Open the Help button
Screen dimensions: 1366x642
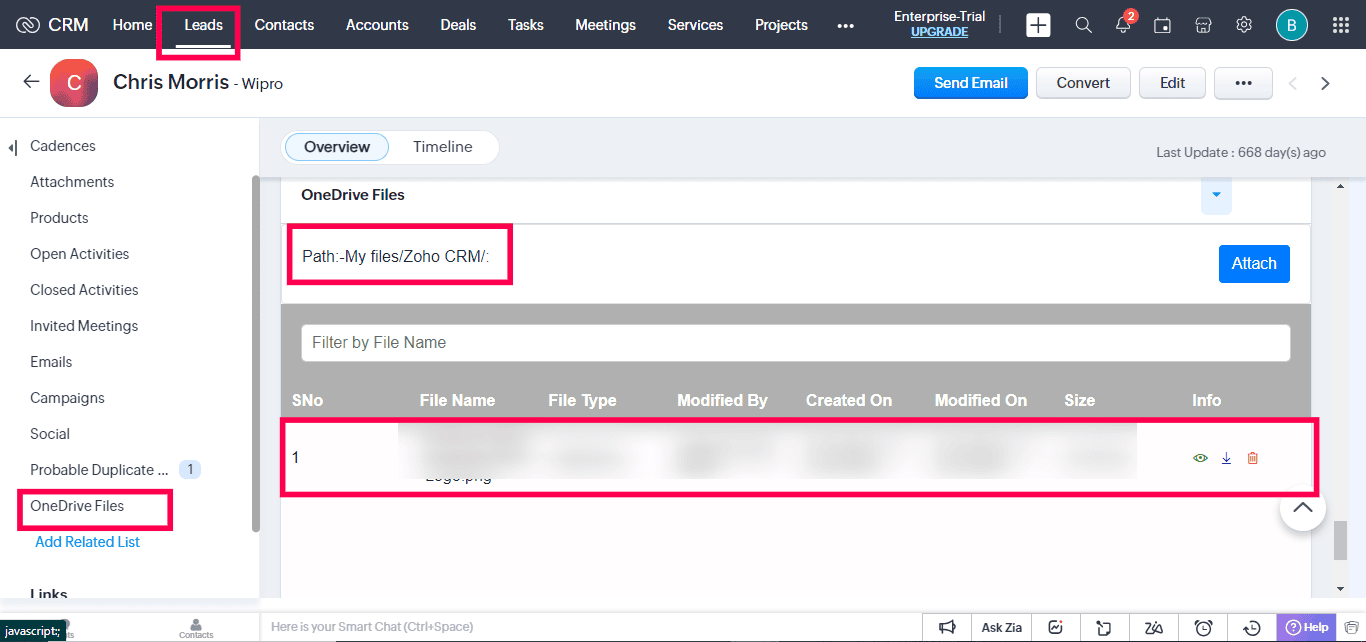(1306, 627)
